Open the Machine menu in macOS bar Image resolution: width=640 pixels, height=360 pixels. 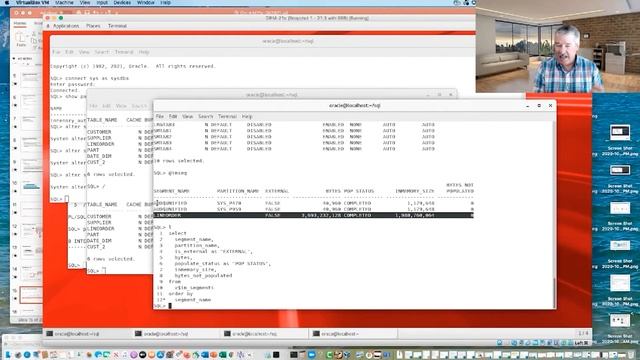pos(64,2)
